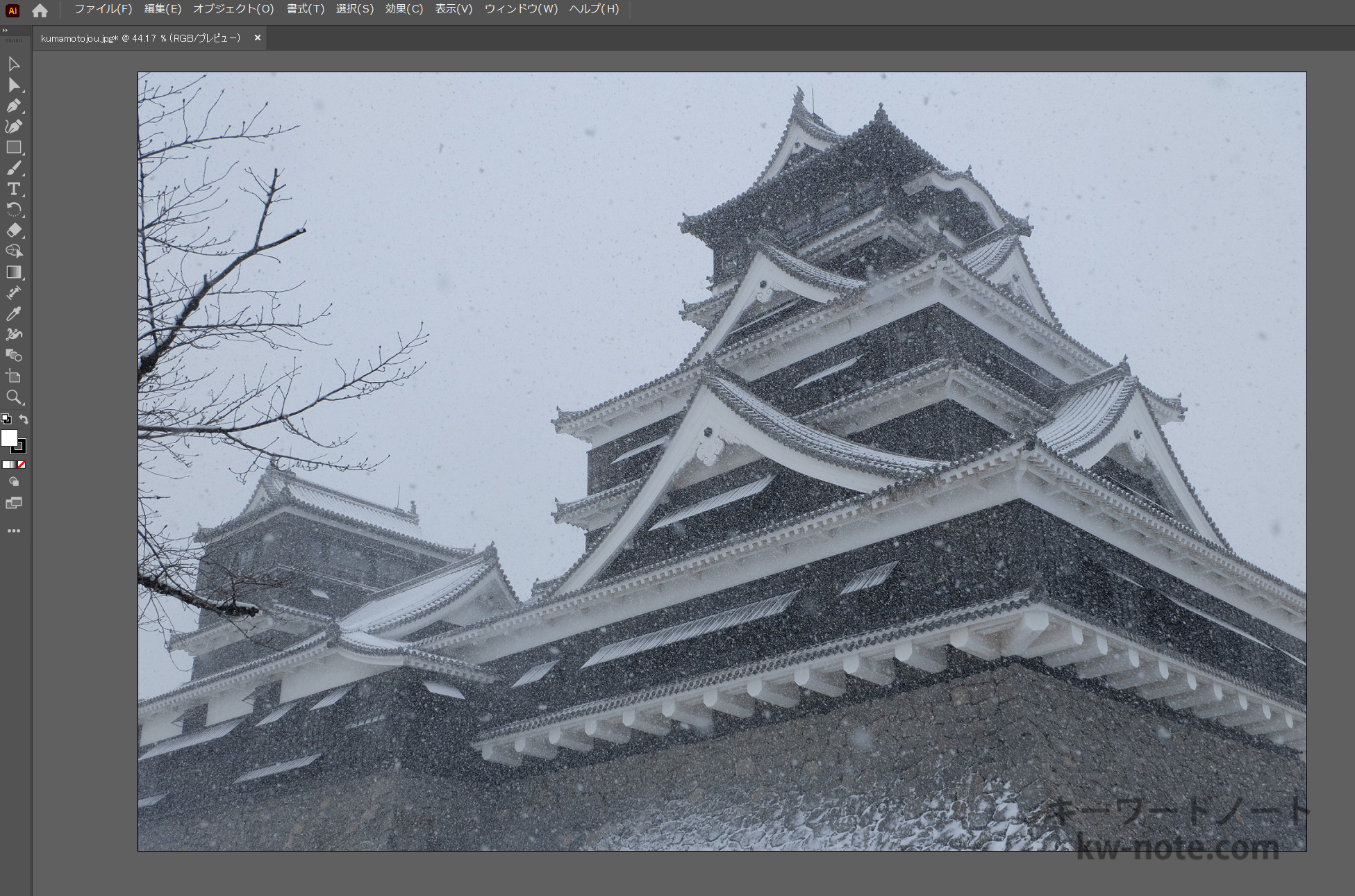This screenshot has width=1355, height=896.
Task: Select the Rotate tool
Action: pyautogui.click(x=14, y=210)
